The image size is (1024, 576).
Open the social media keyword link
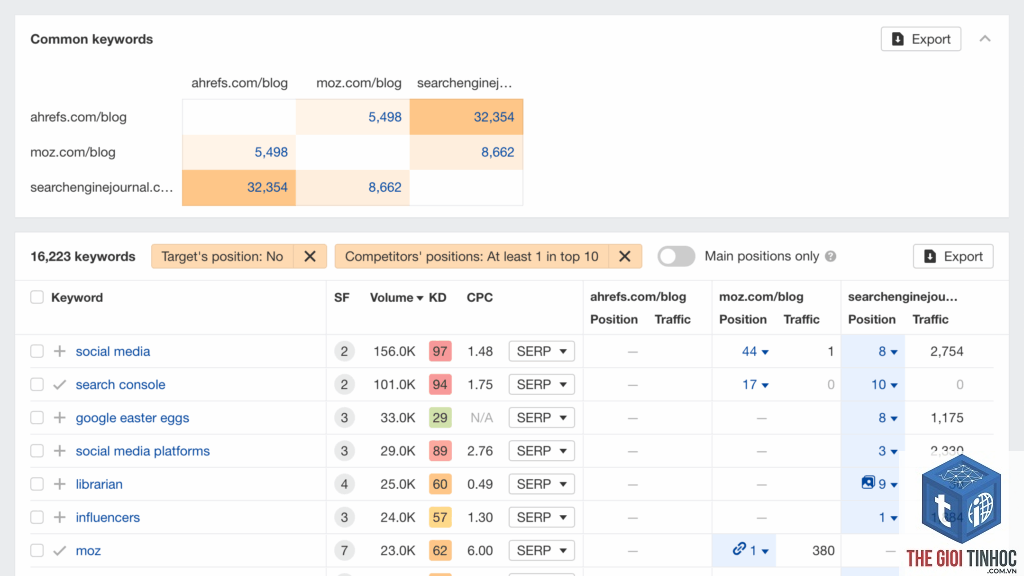pyautogui.click(x=113, y=351)
